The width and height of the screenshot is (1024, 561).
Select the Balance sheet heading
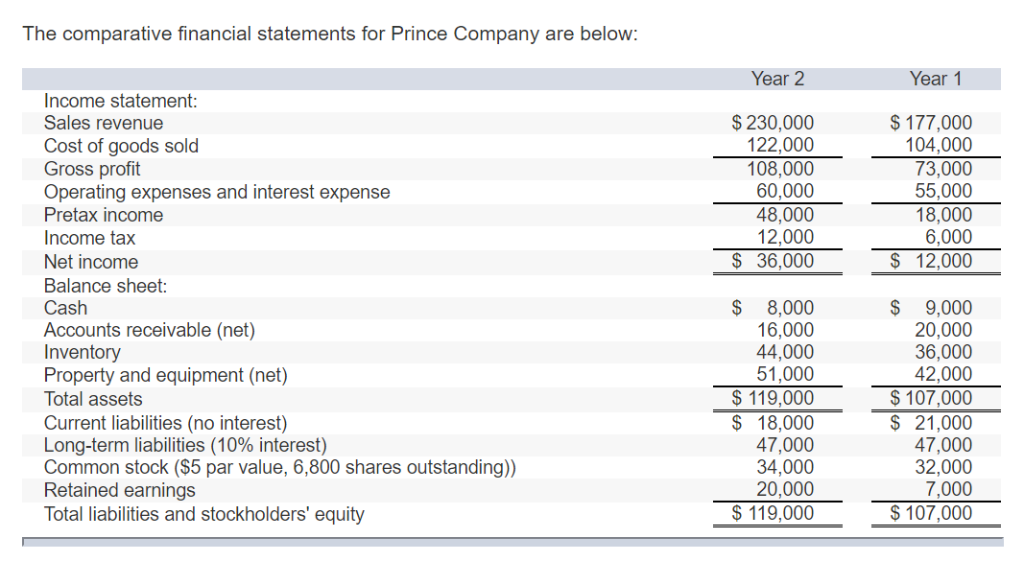105,286
